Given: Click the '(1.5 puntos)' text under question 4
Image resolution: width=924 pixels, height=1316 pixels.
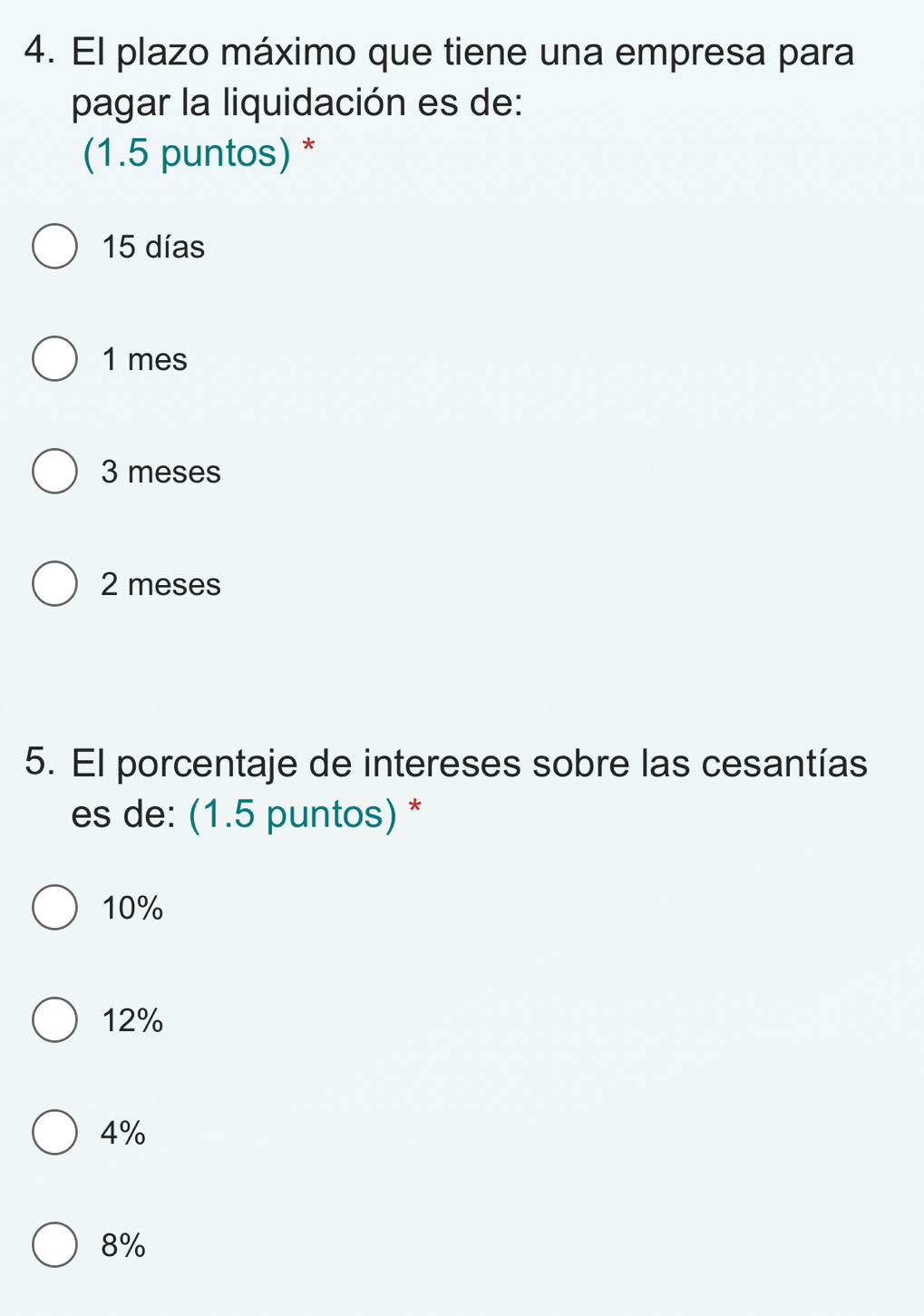Looking at the screenshot, I should (x=187, y=154).
